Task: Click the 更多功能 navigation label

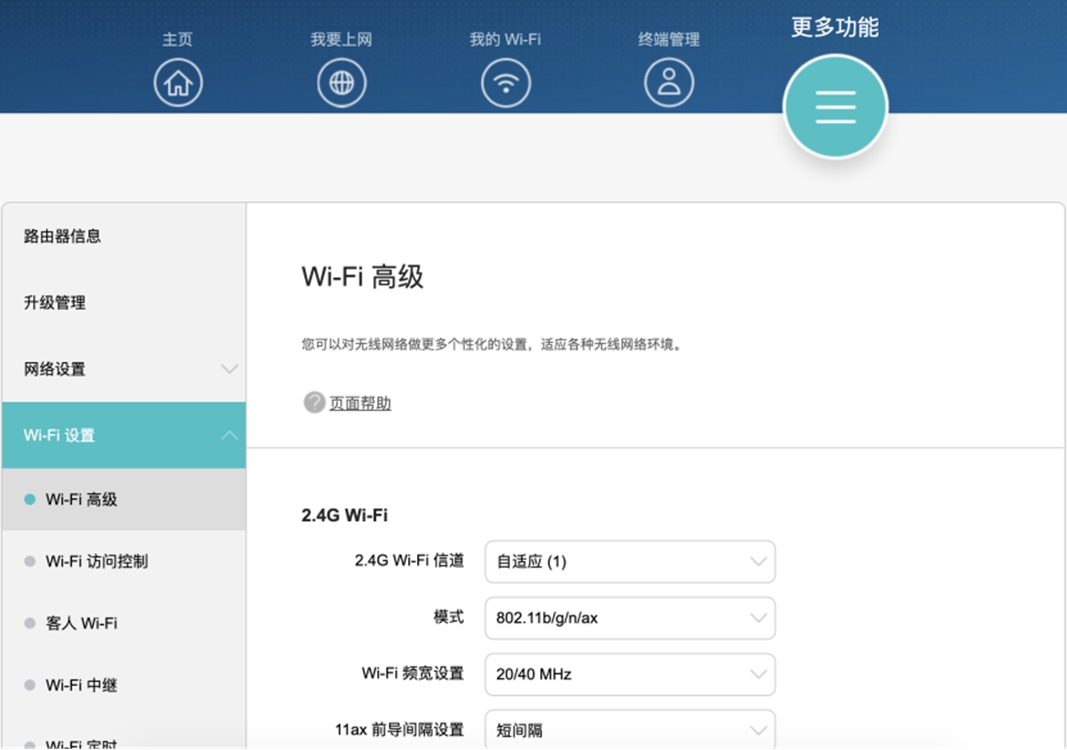Action: 835,27
